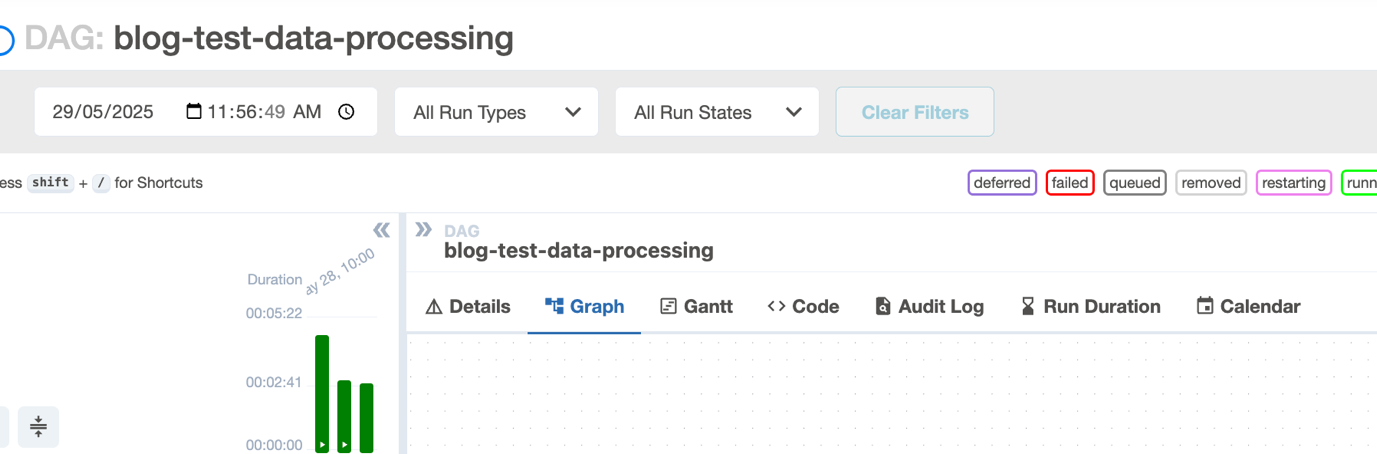This screenshot has height=454, width=1377.
Task: Click the play marker on first run bar
Action: (x=322, y=443)
